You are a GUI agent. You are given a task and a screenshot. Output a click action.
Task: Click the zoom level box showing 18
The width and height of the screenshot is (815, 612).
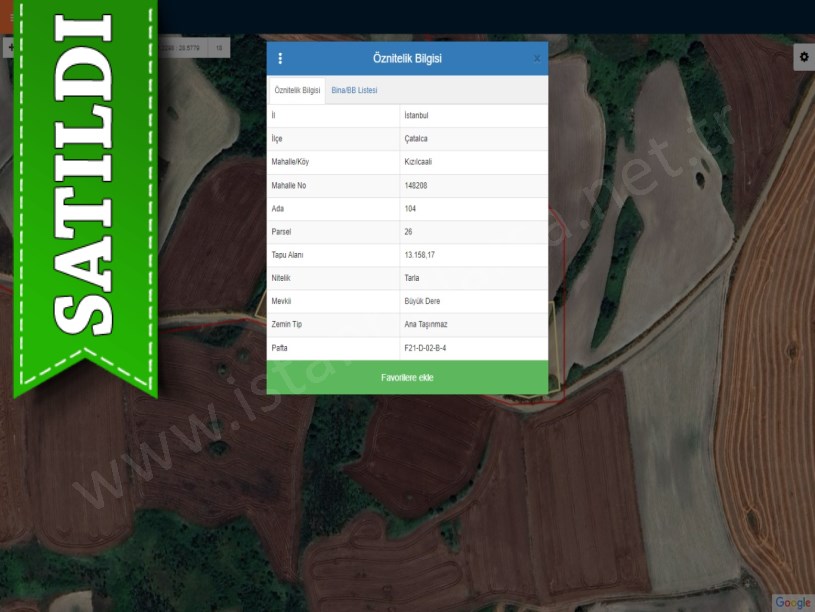coord(218,47)
